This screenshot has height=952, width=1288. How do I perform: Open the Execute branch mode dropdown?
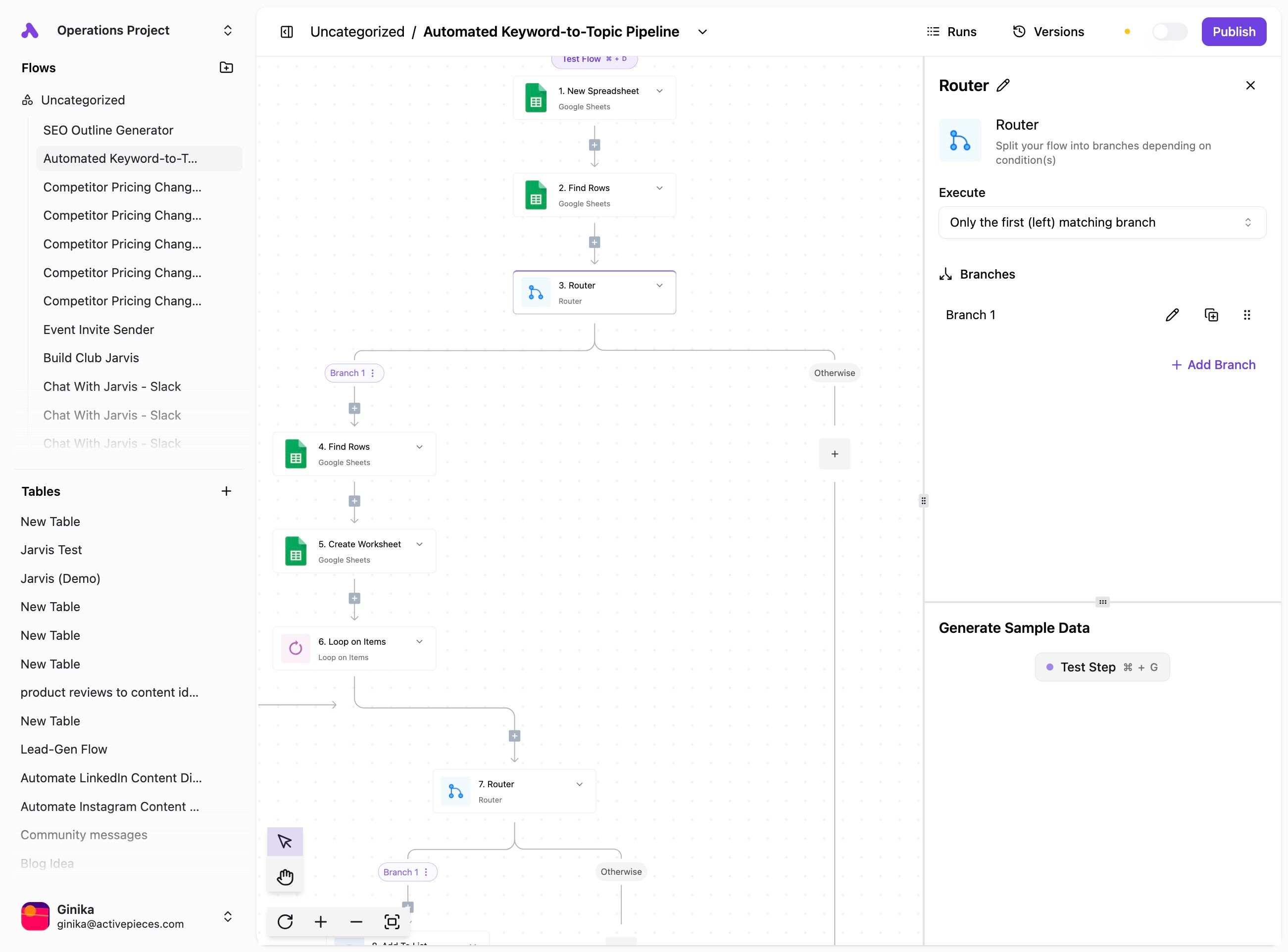point(1102,223)
